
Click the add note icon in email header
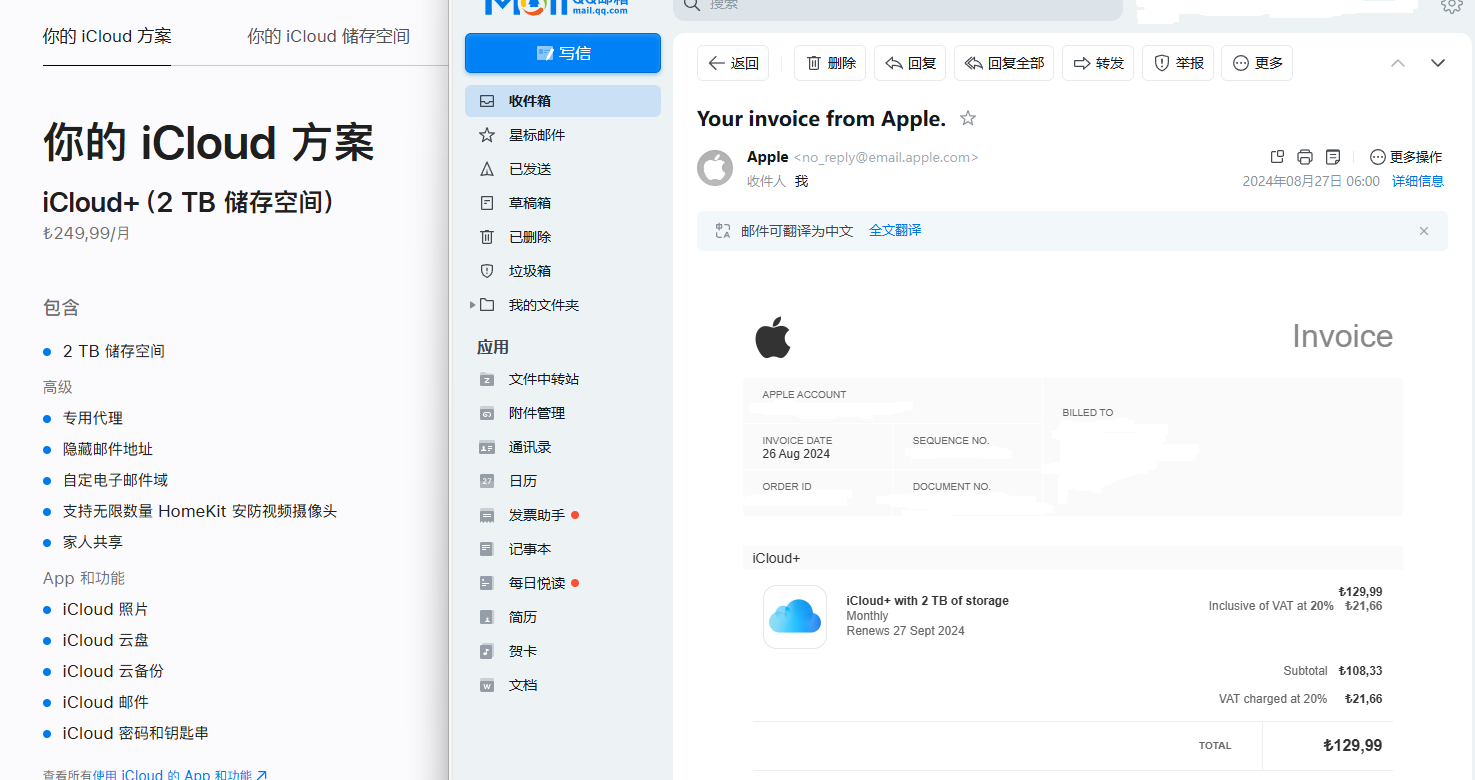(1332, 157)
